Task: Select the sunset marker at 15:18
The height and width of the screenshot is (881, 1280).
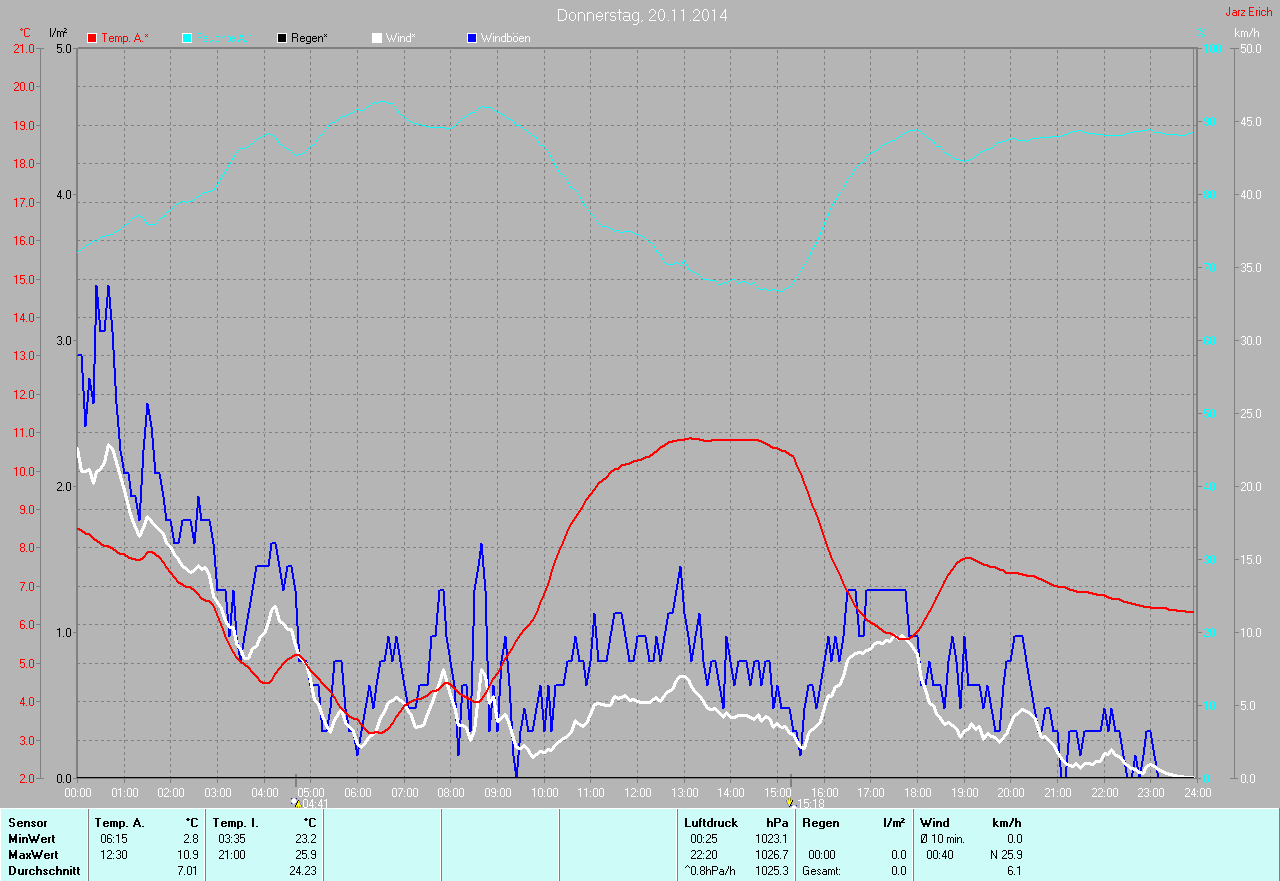Action: [790, 802]
